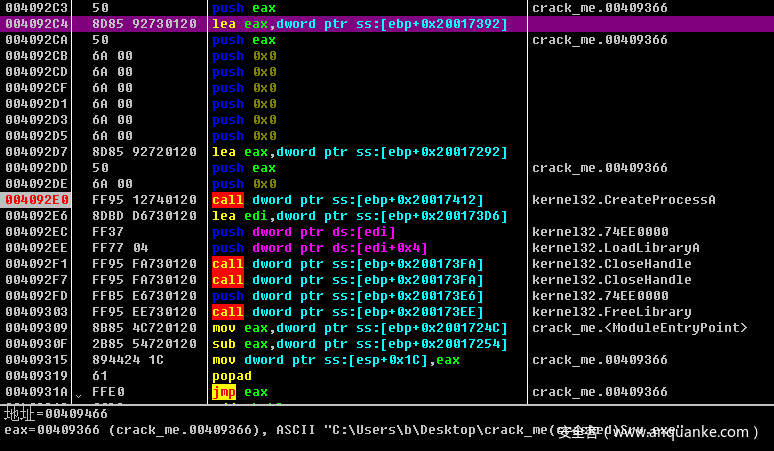
Task: Select the kernel32.LoadLibraryA comment
Action: pos(616,248)
